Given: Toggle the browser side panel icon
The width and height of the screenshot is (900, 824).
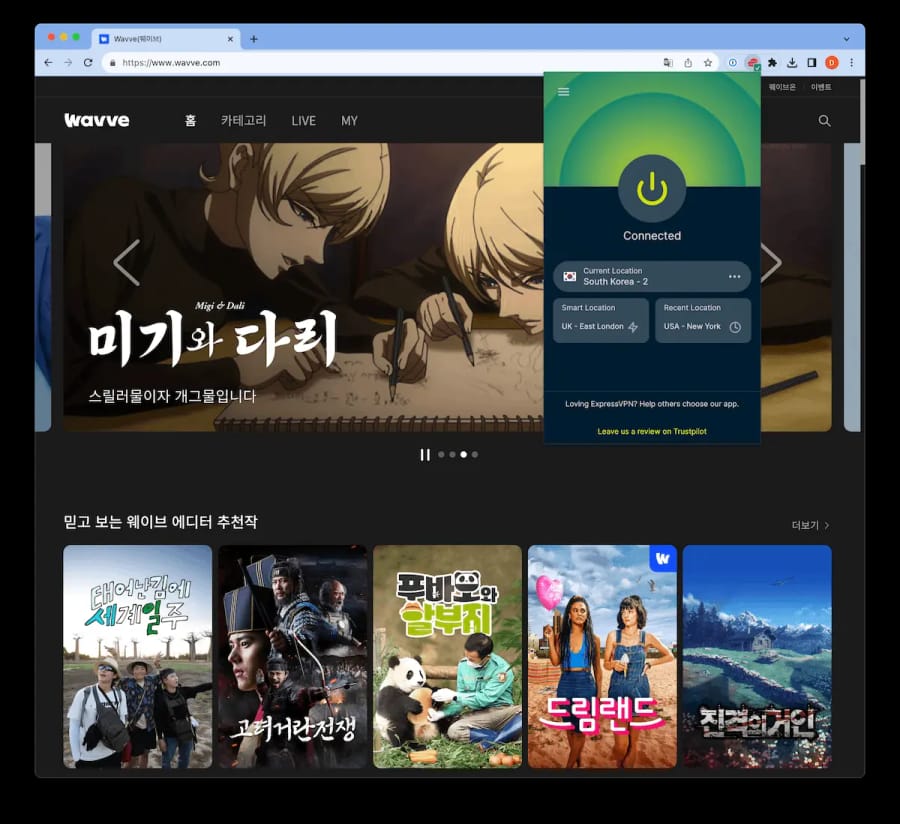Looking at the screenshot, I should (812, 63).
